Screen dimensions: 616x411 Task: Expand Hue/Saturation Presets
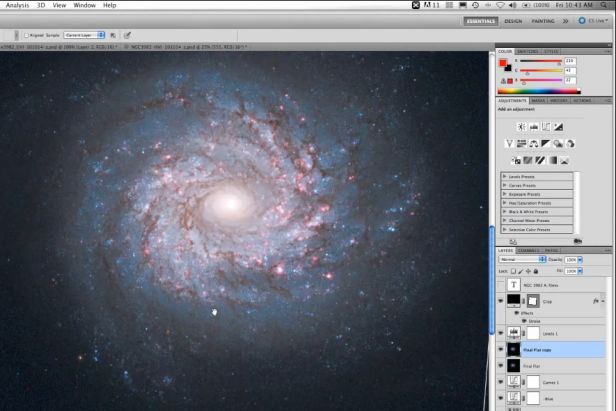(x=504, y=203)
